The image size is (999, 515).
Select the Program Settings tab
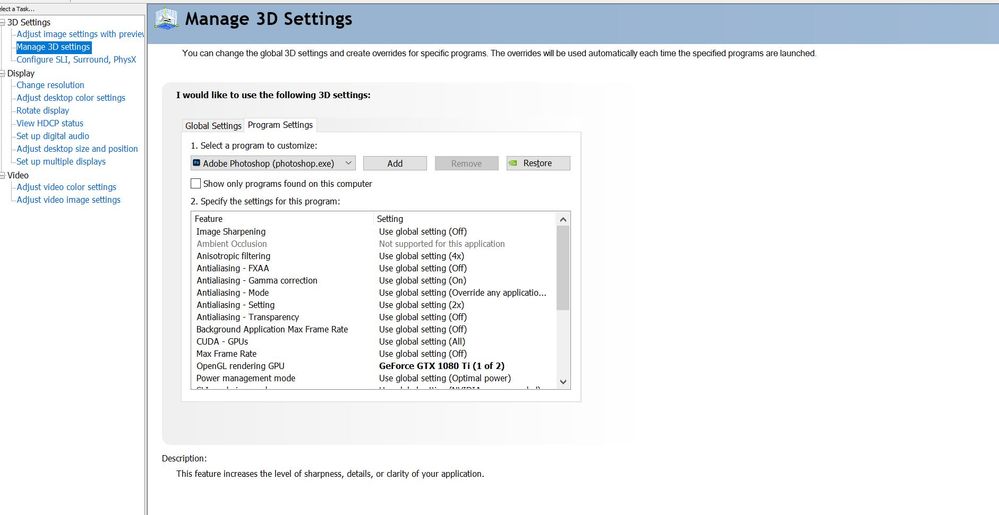coord(280,125)
